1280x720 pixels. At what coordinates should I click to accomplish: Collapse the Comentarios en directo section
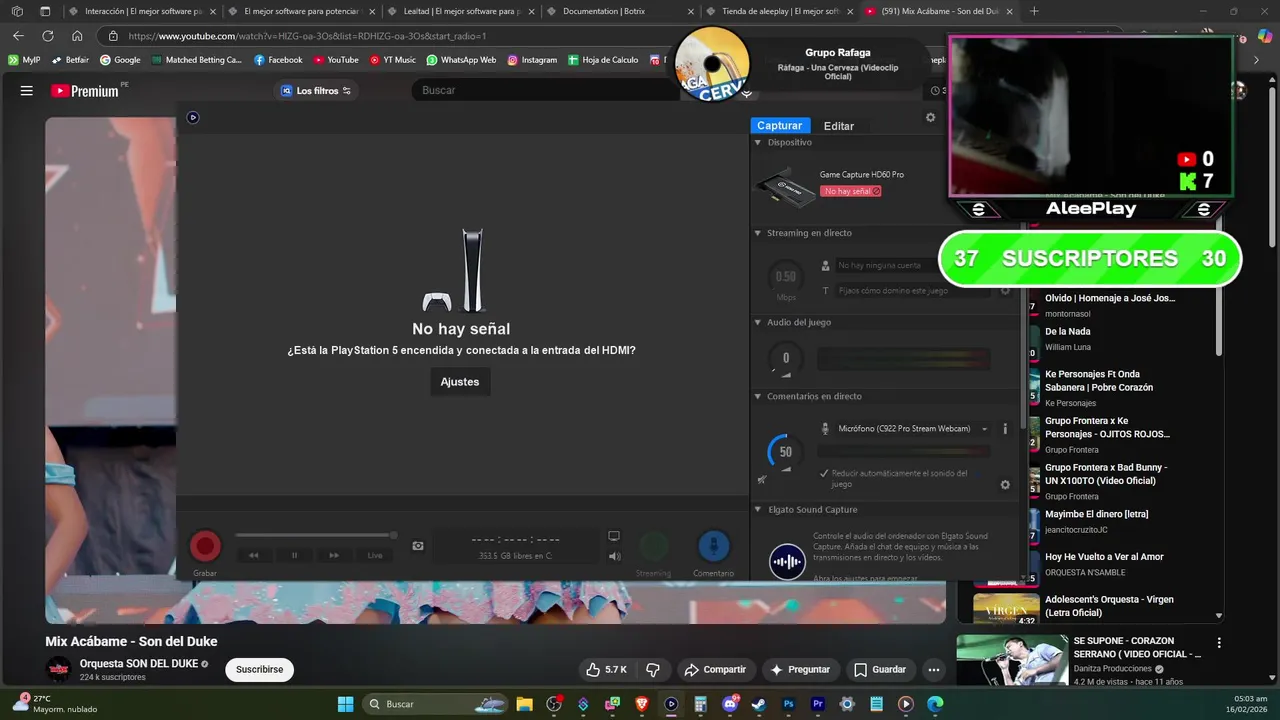[x=758, y=396]
